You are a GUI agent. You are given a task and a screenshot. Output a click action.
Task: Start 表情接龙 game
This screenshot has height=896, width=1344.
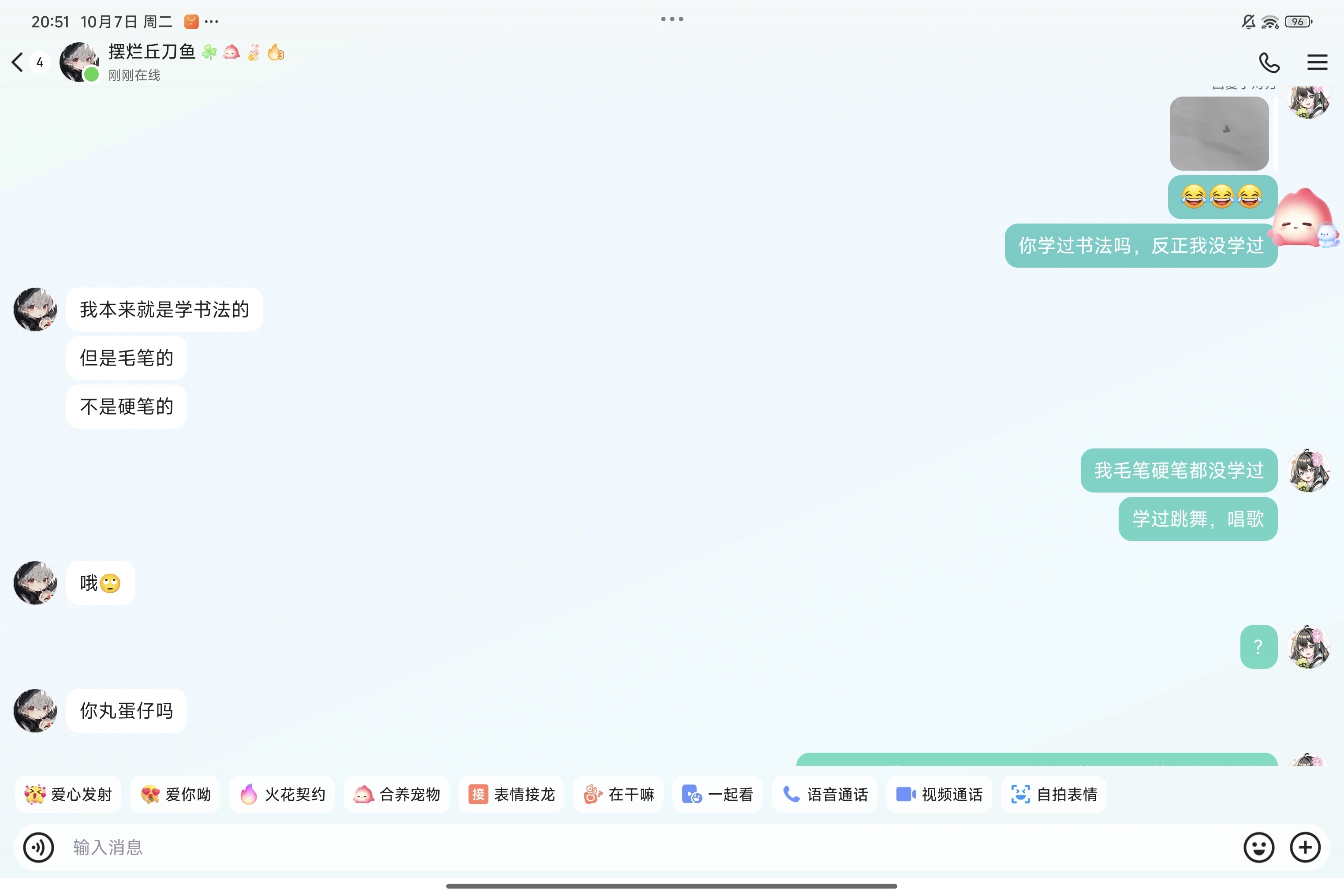click(511, 794)
